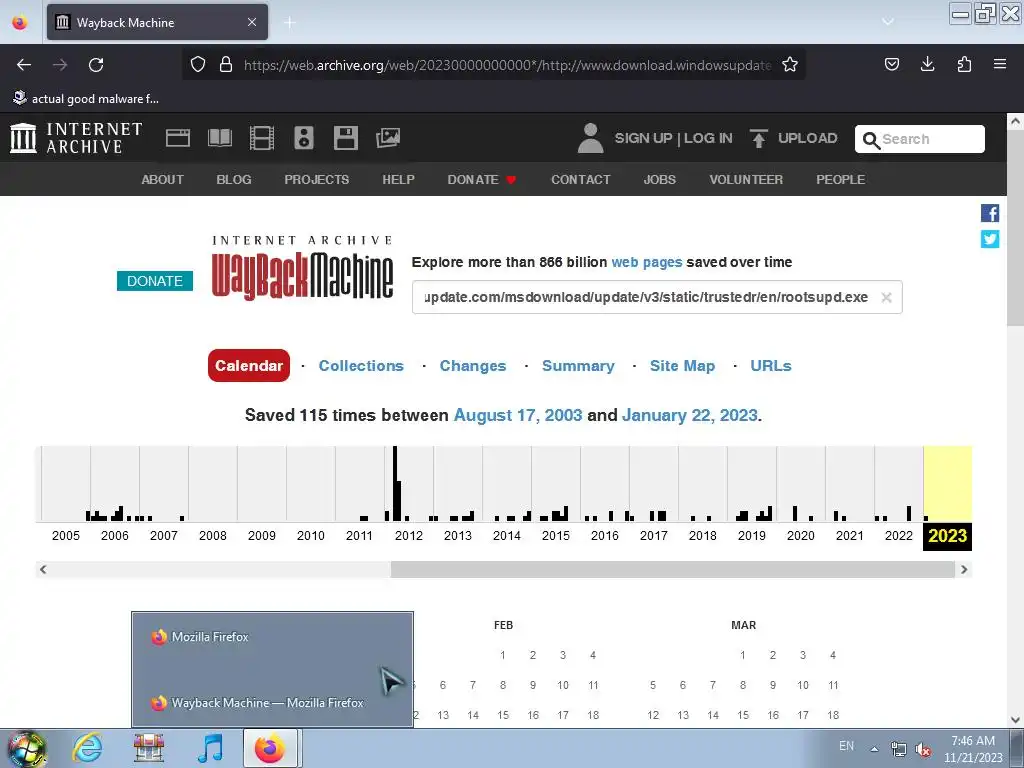The image size is (1024, 768).
Task: Reload the page with refresh icon
Action: click(x=96, y=65)
